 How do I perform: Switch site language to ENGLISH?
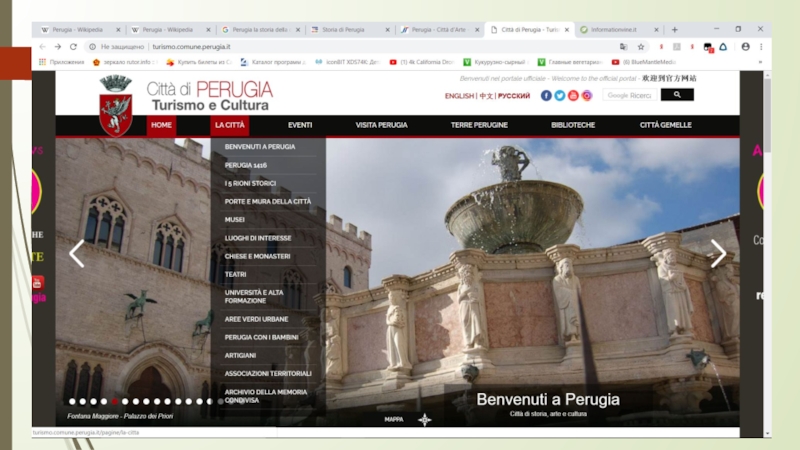(x=460, y=96)
